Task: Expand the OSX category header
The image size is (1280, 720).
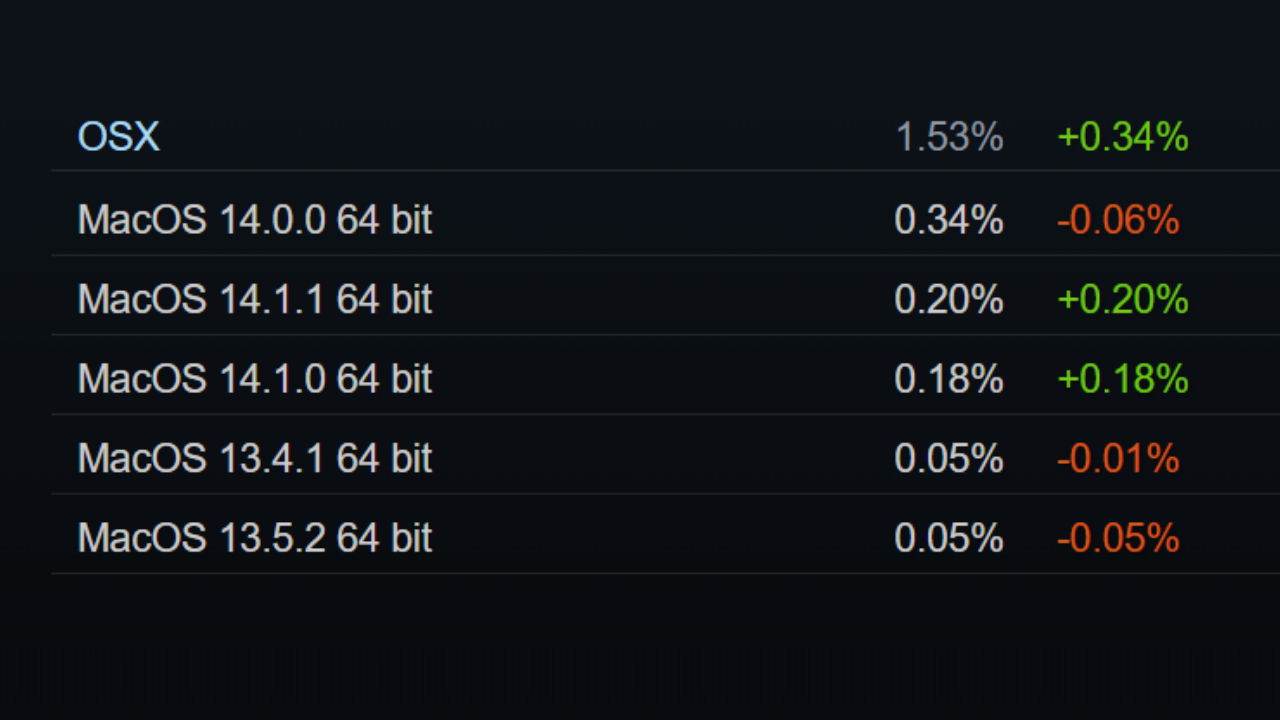Action: pos(119,137)
